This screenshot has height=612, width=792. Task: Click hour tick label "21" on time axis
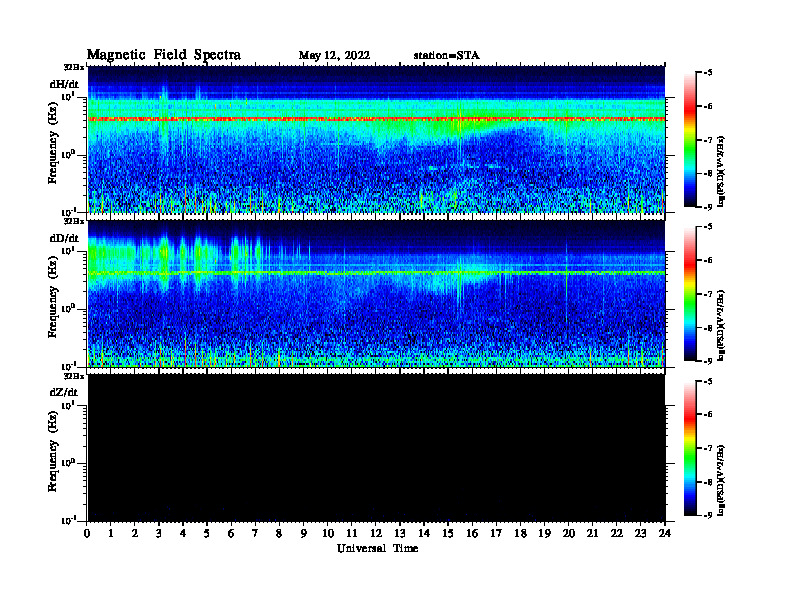592,534
